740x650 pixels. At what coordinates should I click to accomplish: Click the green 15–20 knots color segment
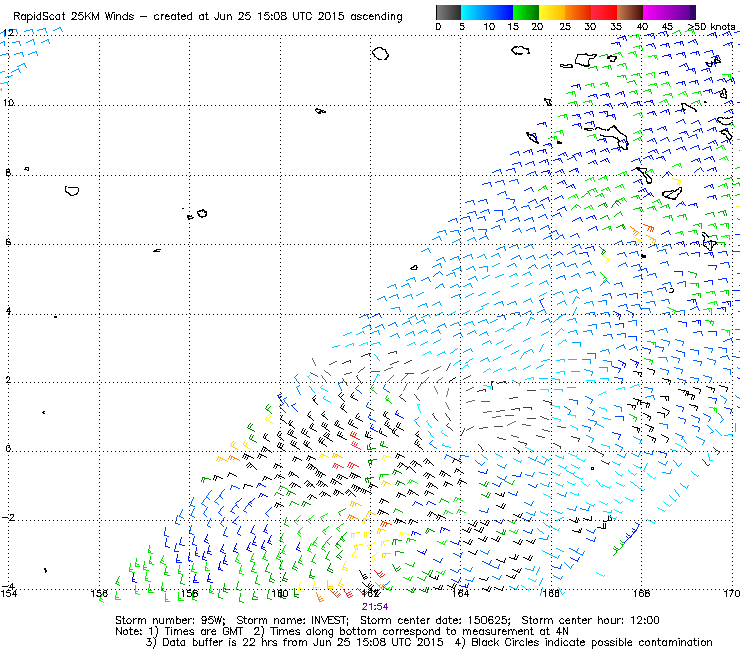(x=526, y=12)
